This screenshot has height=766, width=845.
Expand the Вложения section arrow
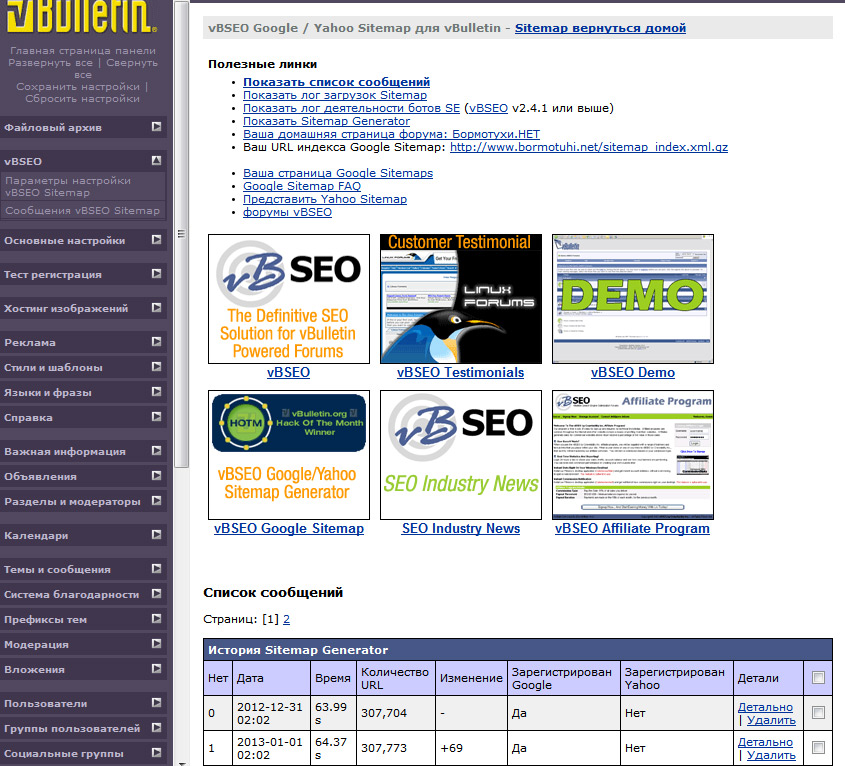[156, 668]
